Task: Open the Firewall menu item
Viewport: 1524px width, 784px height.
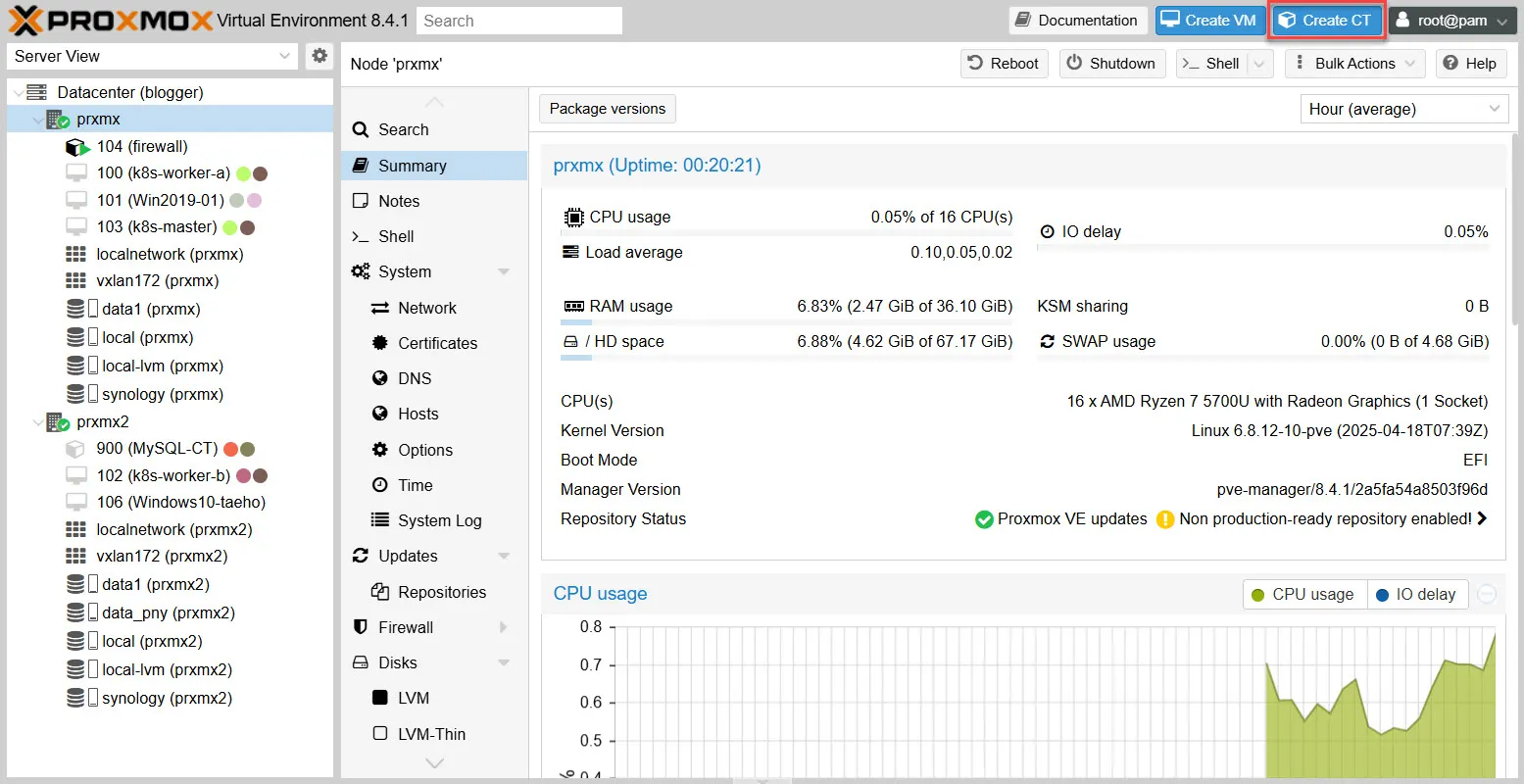Action: coord(405,627)
